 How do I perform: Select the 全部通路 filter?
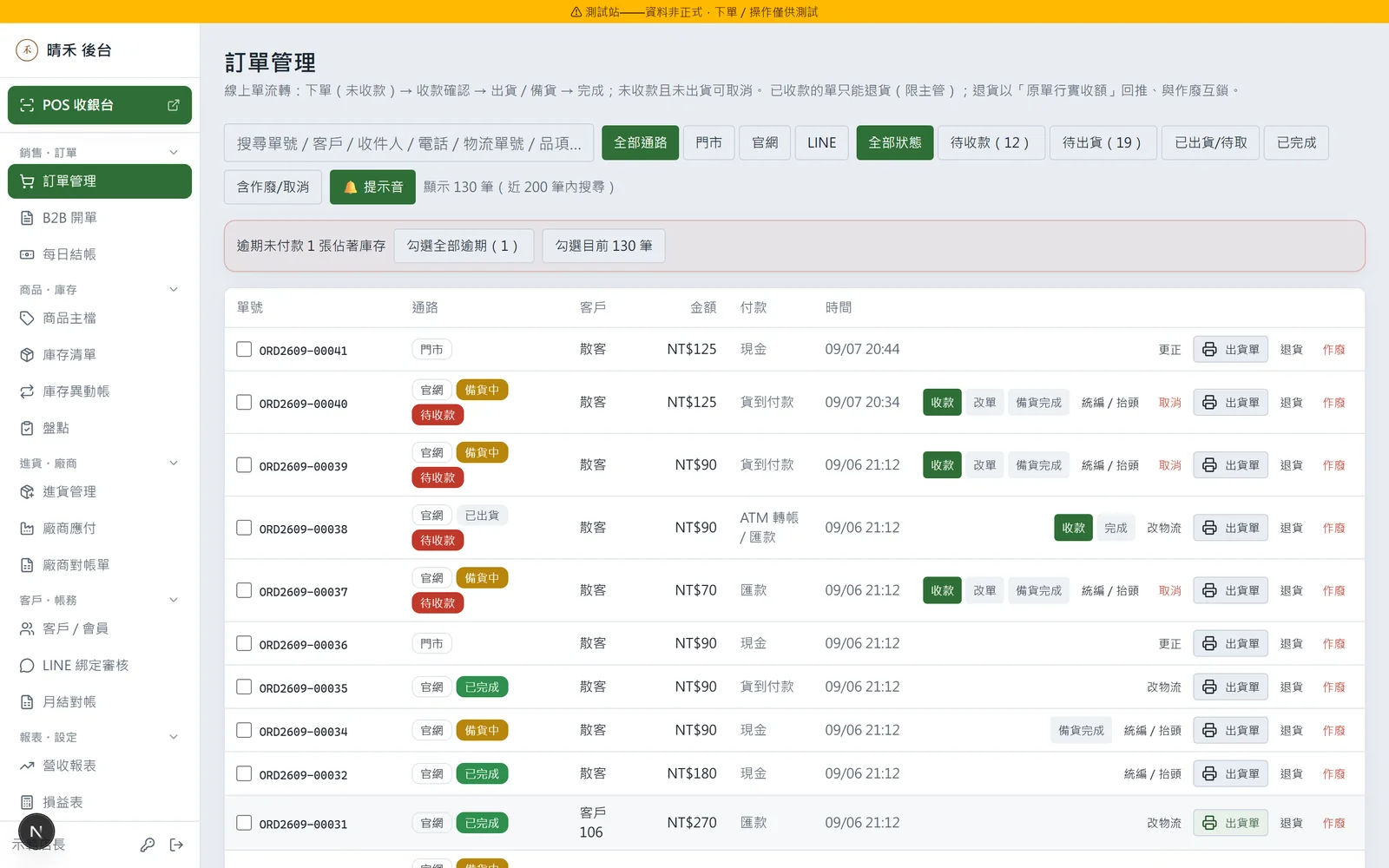(641, 142)
